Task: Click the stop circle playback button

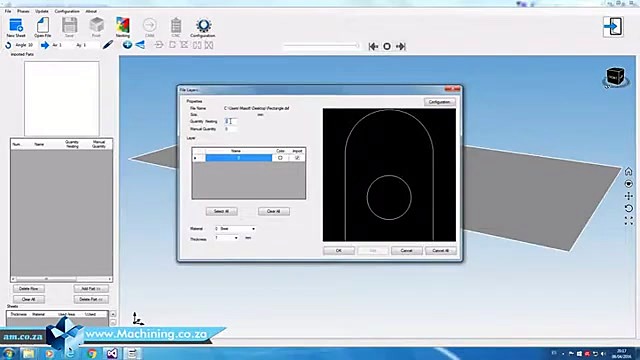Action: point(387,47)
